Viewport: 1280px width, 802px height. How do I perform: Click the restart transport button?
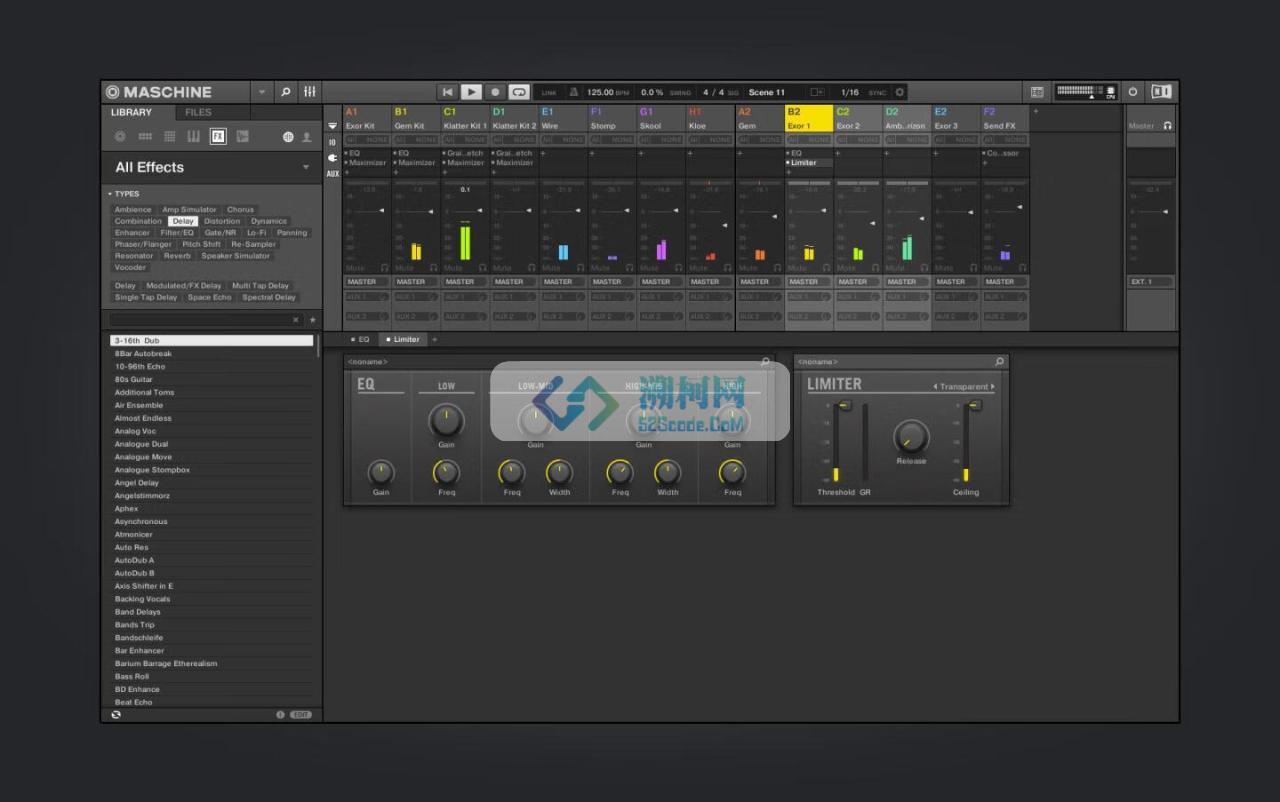(448, 92)
